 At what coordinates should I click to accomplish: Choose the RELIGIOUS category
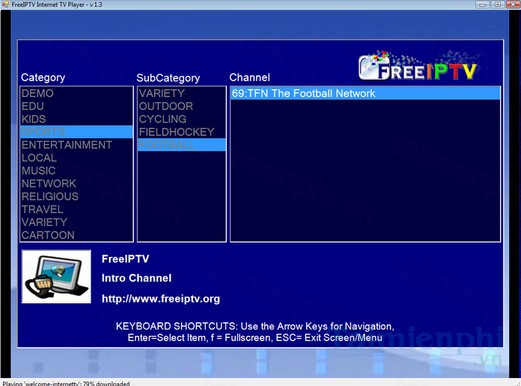(76, 196)
